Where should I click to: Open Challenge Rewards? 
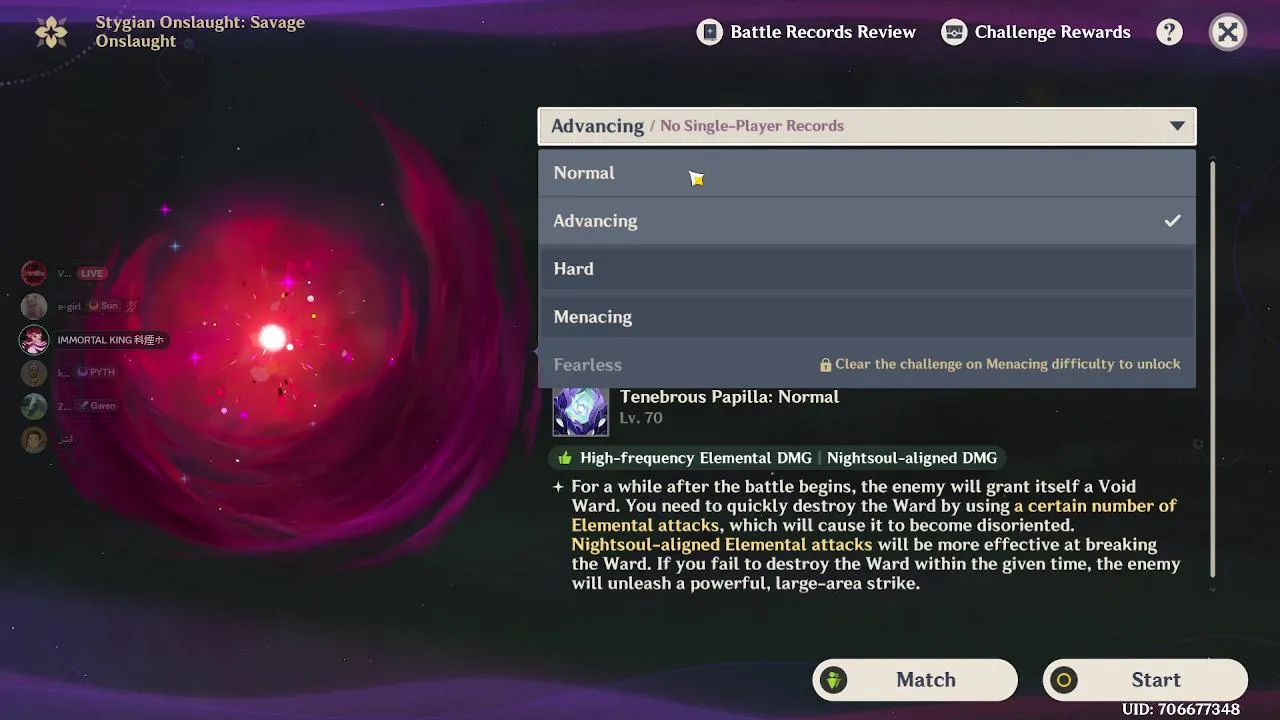(x=1037, y=32)
